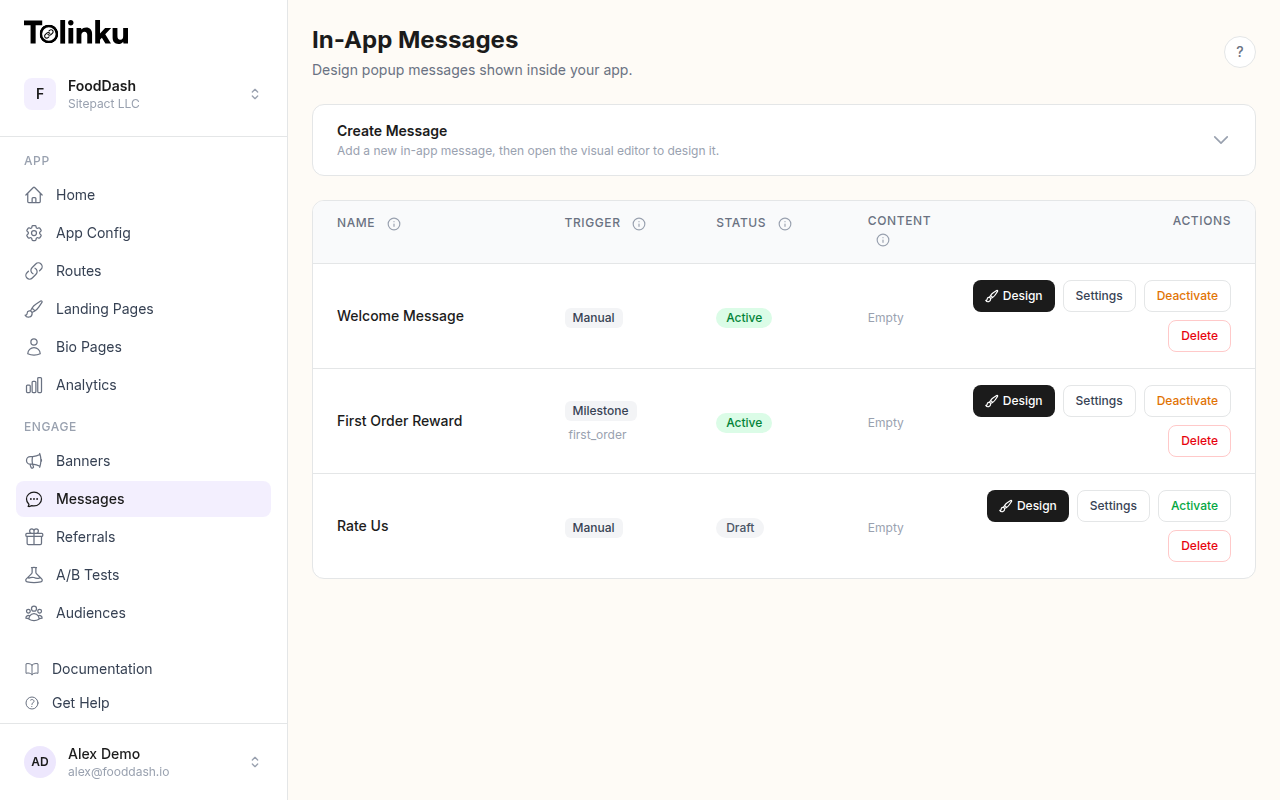Select the Analytics icon in the sidebar

tap(34, 384)
